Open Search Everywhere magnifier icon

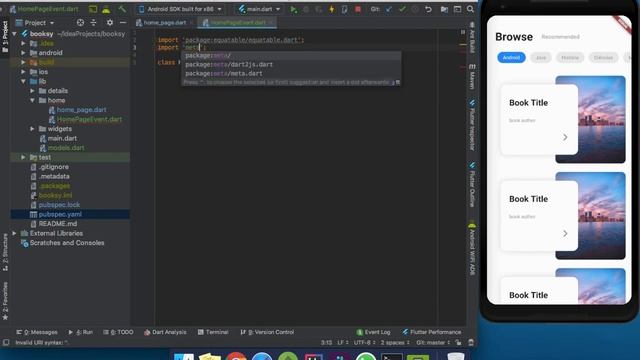coord(470,9)
